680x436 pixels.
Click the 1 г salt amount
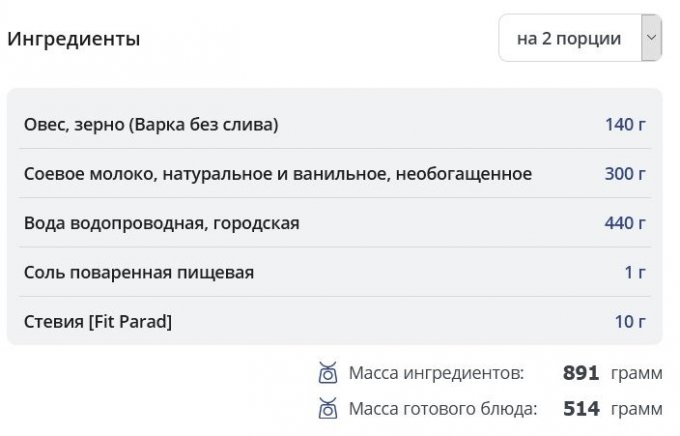click(635, 272)
